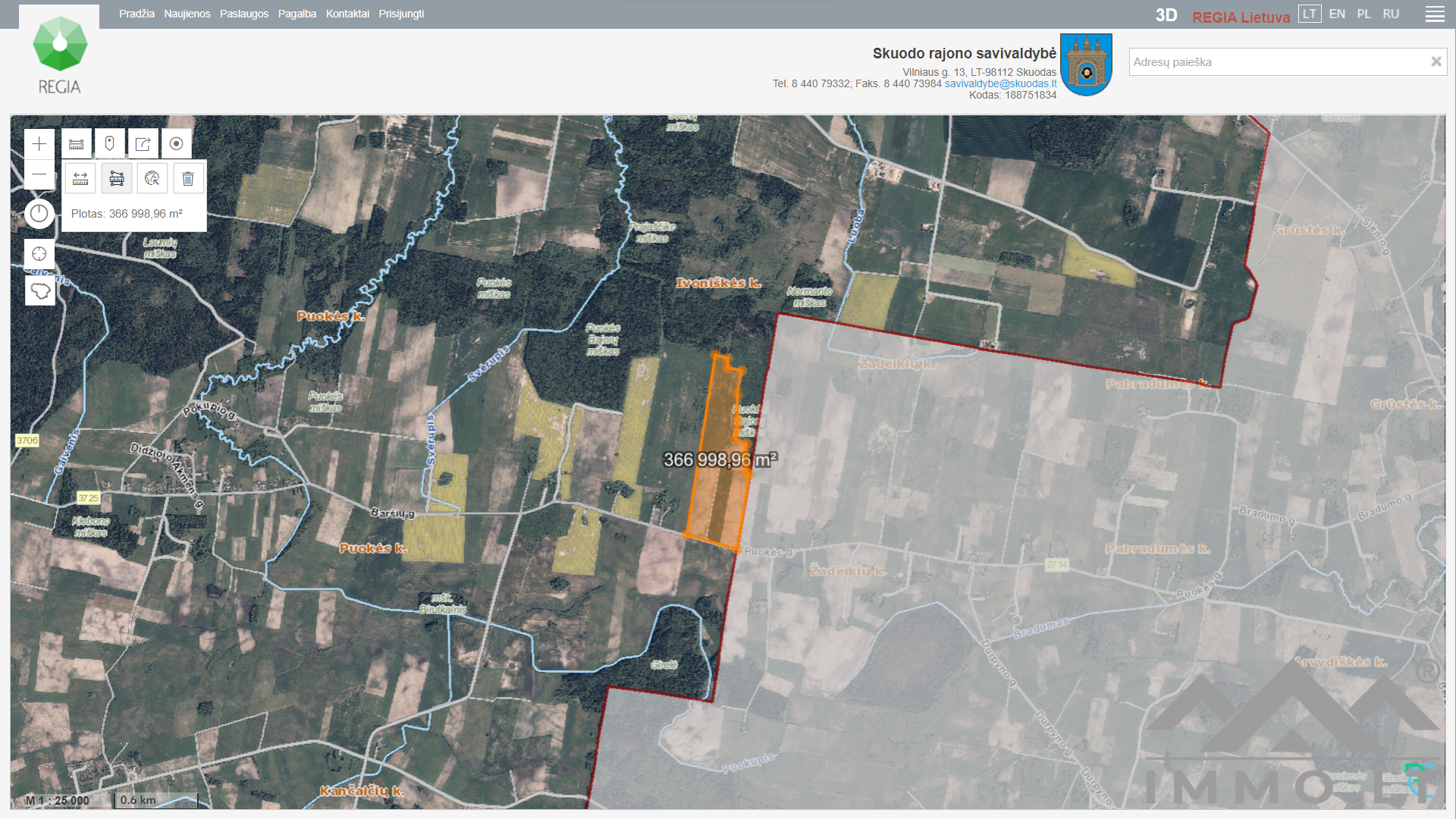Open REGIA Lietuva link
Viewport: 1456px width, 819px height.
1241,17
